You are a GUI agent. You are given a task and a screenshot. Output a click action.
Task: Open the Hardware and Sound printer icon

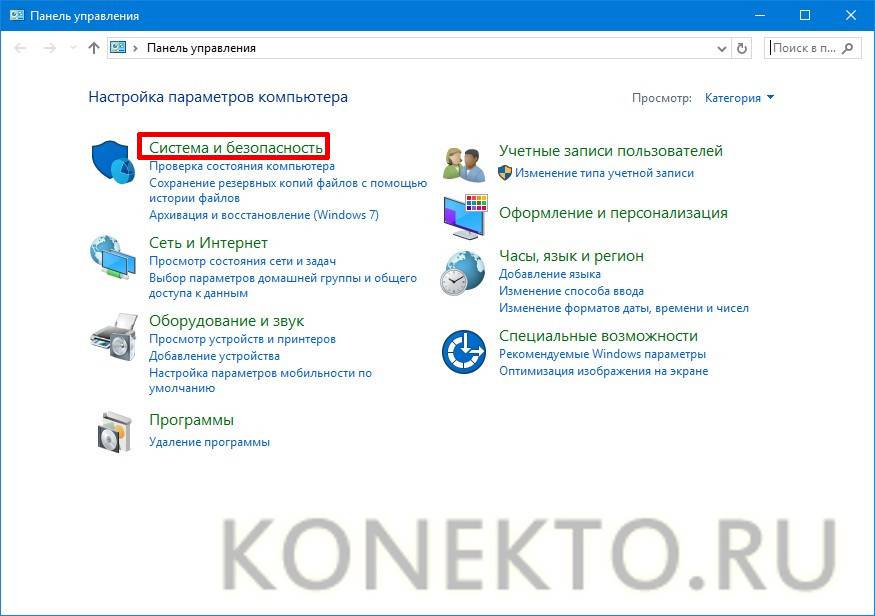tap(114, 336)
